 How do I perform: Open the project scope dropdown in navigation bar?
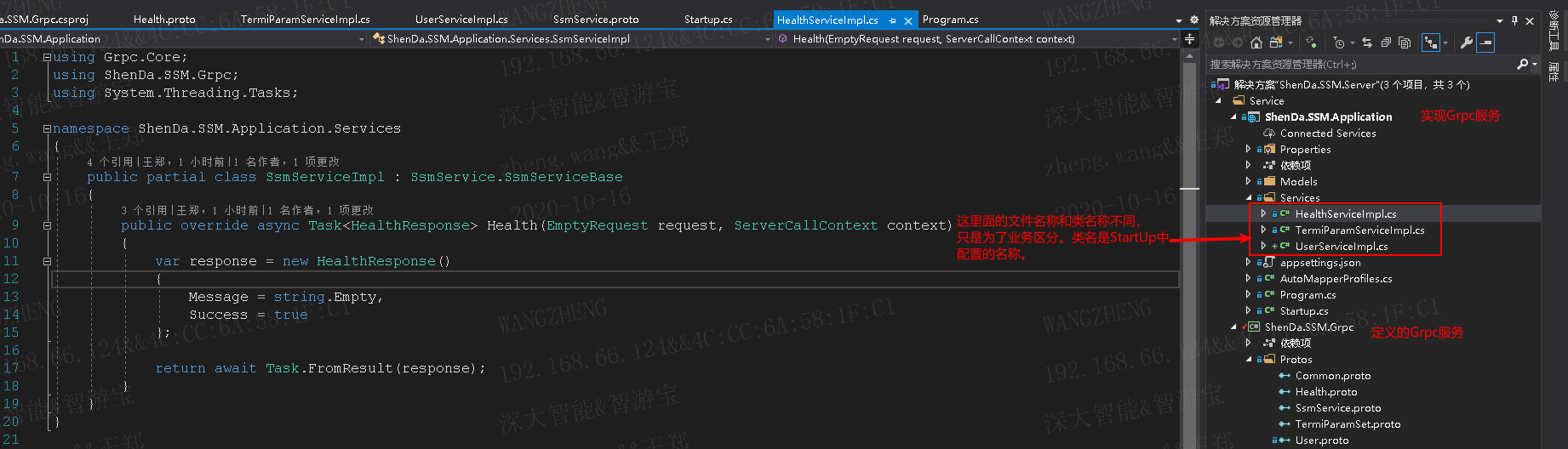point(362,39)
